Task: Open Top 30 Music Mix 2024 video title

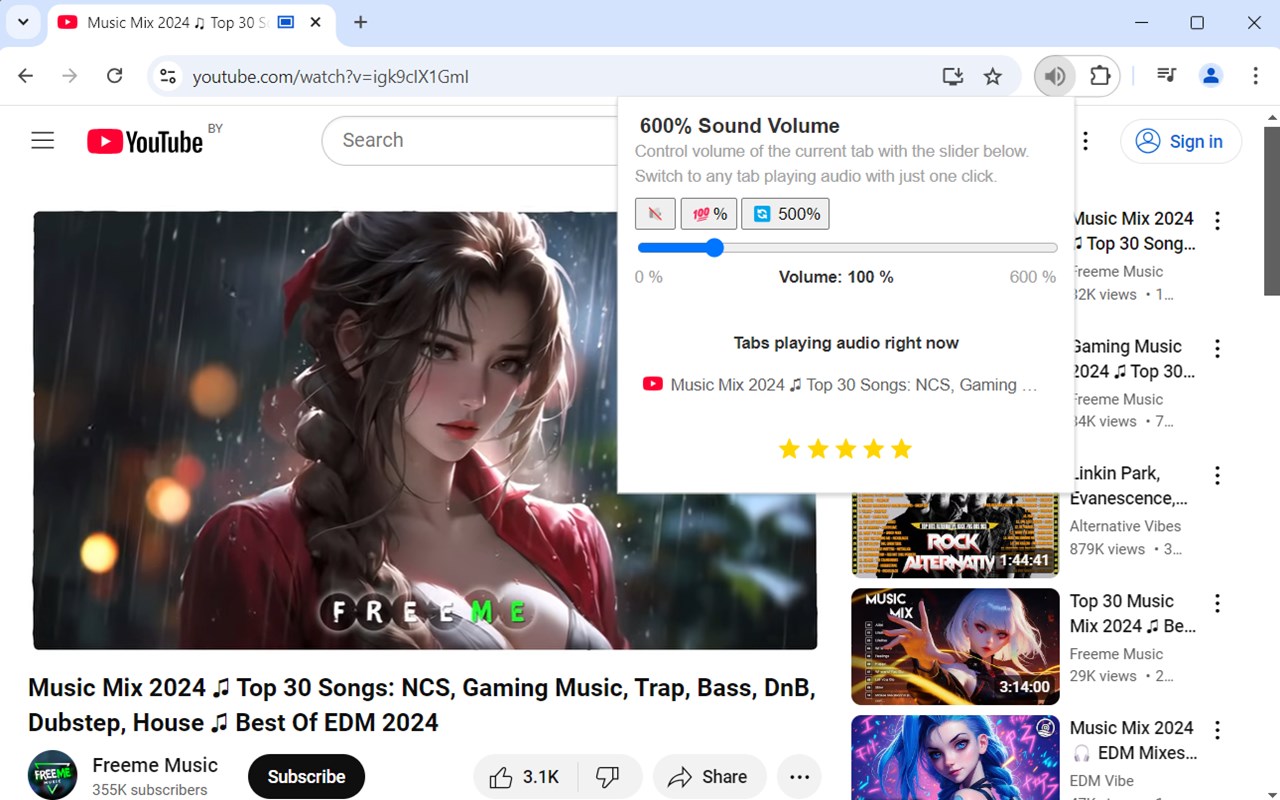Action: 1133,613
